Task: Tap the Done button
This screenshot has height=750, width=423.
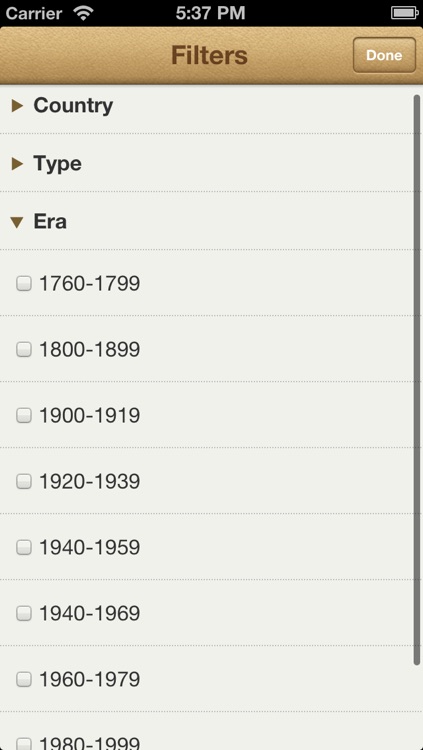Action: pos(384,55)
